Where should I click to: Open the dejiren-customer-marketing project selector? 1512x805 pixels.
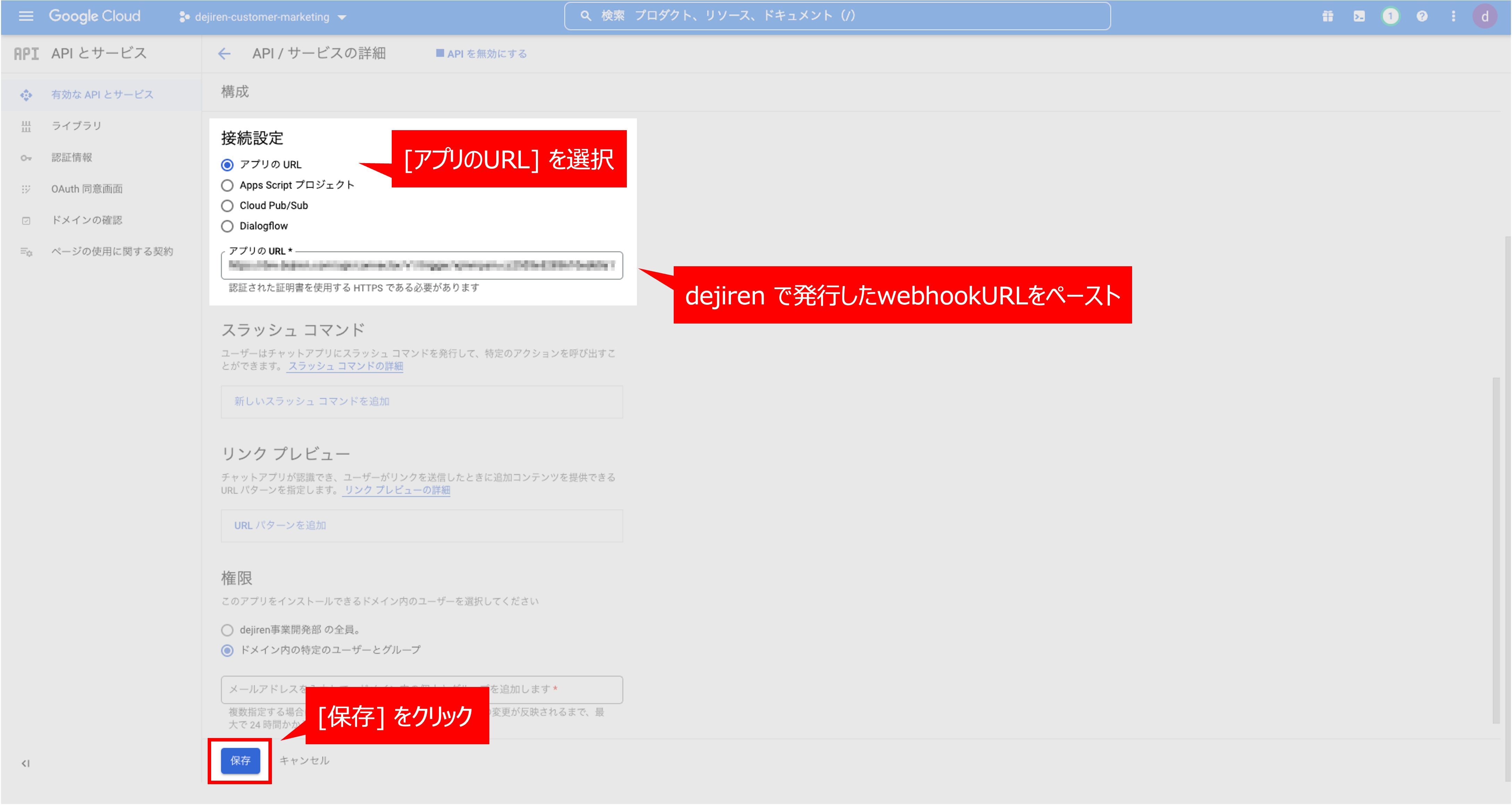pyautogui.click(x=263, y=17)
